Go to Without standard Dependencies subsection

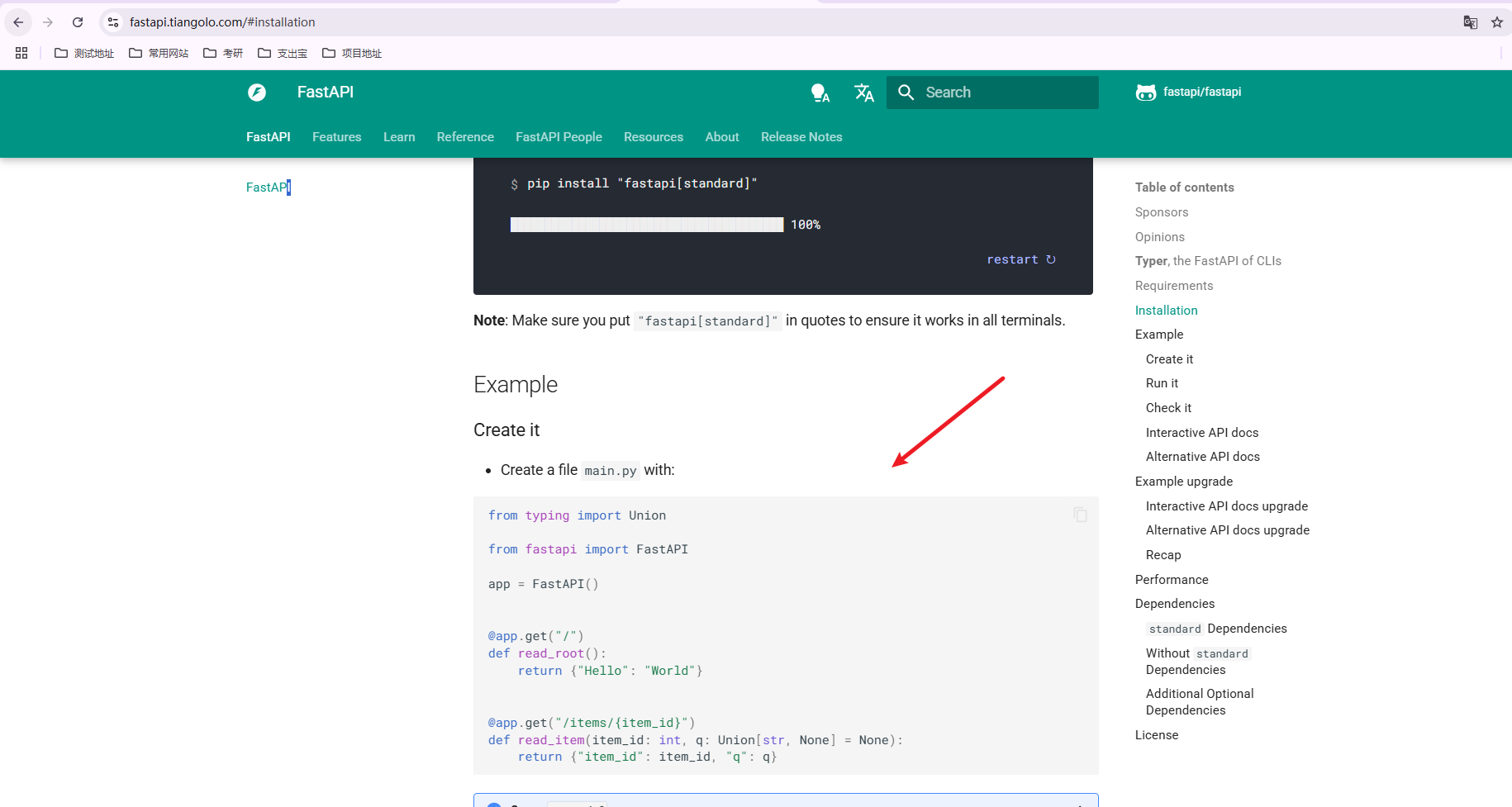[x=1199, y=662]
